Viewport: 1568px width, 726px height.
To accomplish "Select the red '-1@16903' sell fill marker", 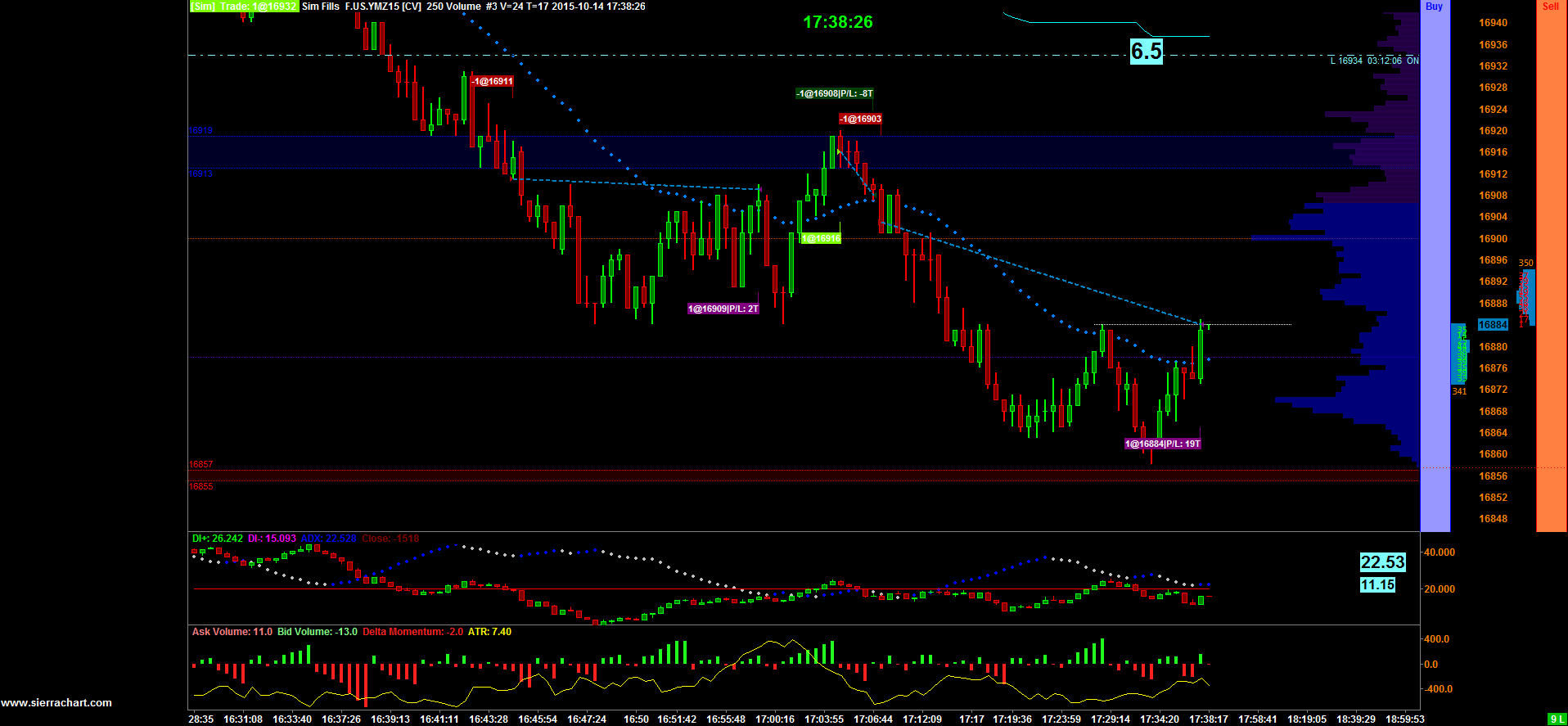I will [x=860, y=119].
